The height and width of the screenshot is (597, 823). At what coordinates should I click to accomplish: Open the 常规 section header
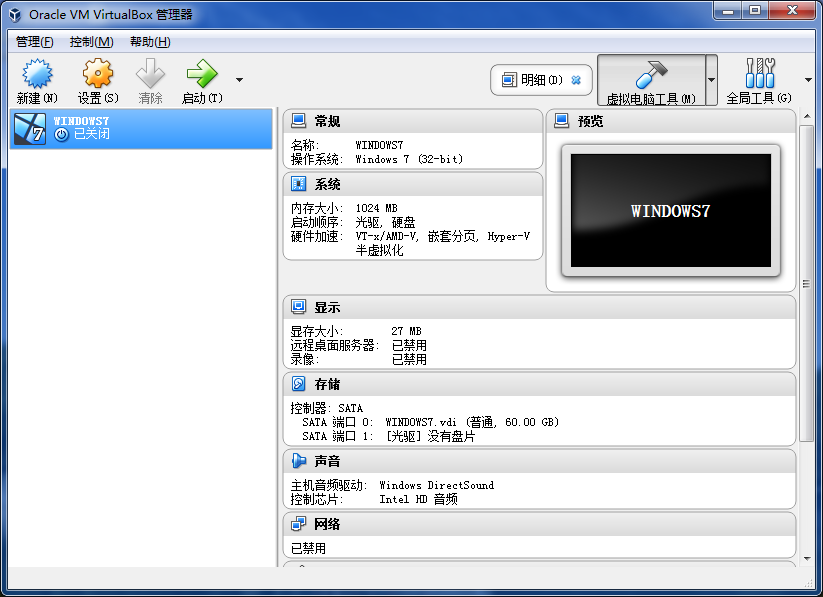click(x=413, y=121)
